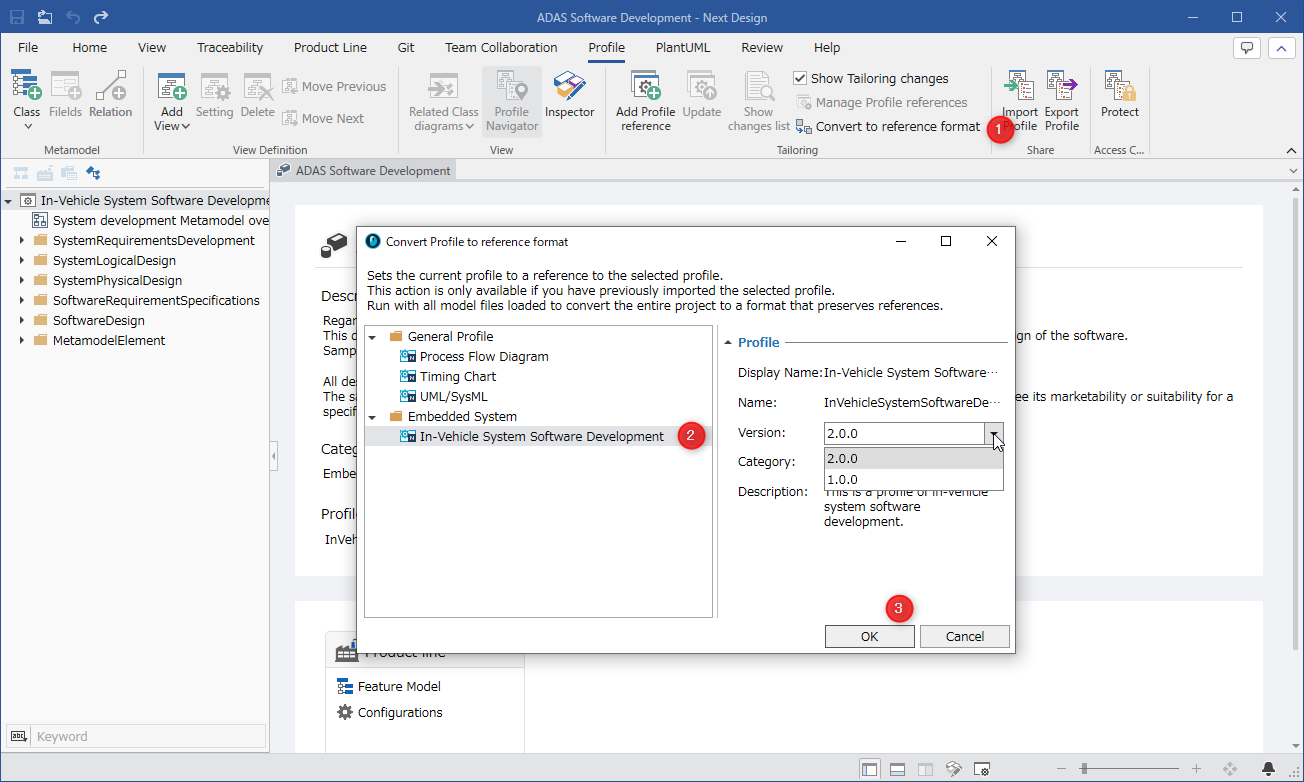
Task: Click the Feature Model icon in main window
Action: [345, 686]
